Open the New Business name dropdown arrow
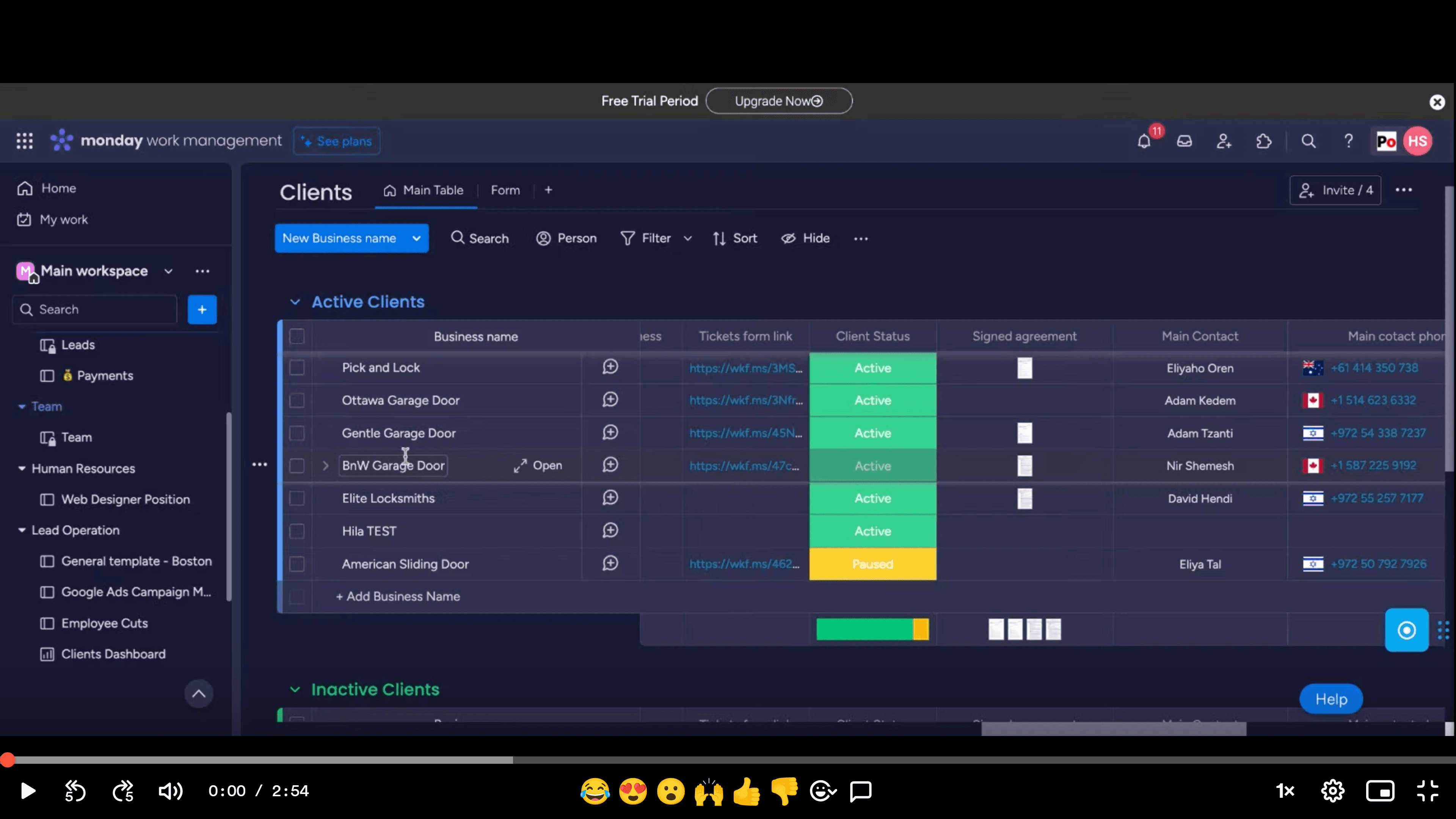 417,238
